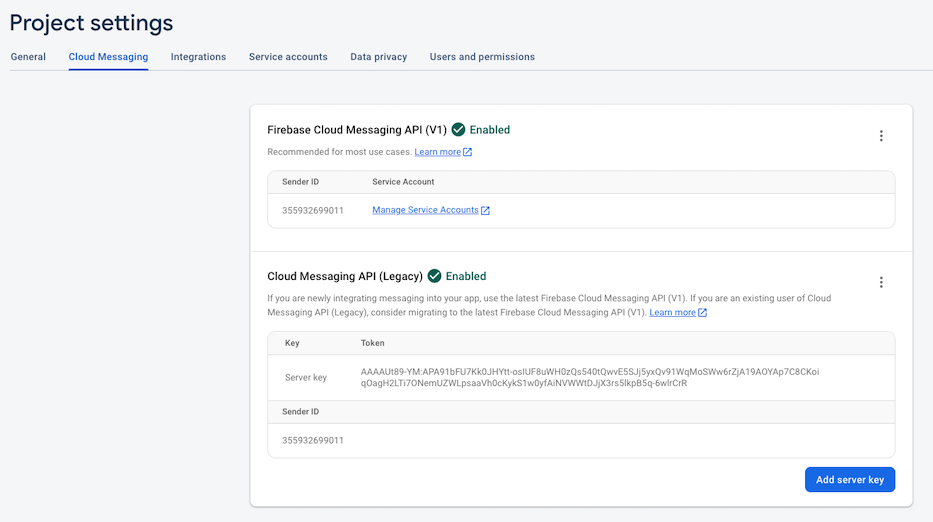
Task: Click the Sender ID header in the V1 table
Action: [300, 182]
